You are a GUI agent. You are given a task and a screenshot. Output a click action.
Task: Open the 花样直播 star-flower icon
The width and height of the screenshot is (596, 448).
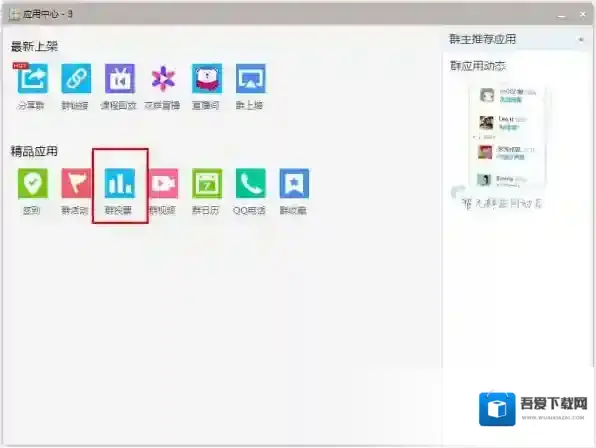click(x=163, y=79)
